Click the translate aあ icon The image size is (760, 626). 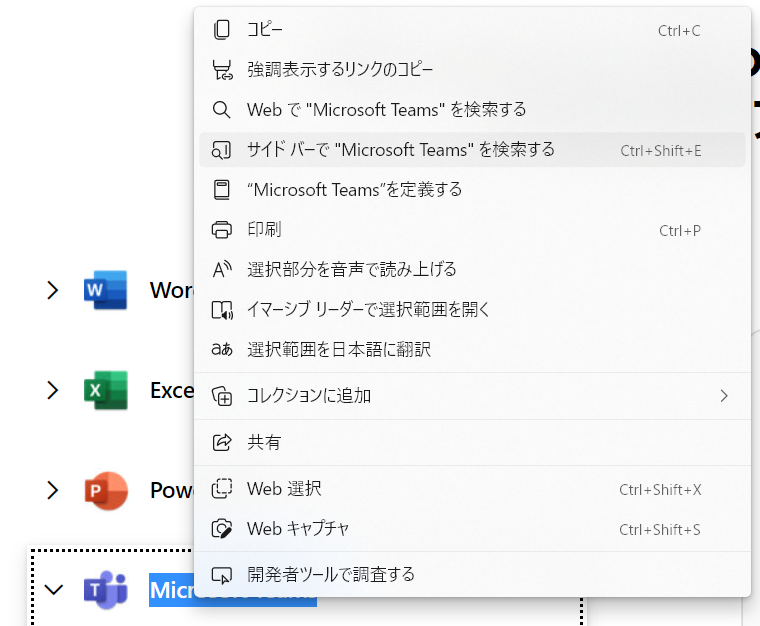(222, 349)
